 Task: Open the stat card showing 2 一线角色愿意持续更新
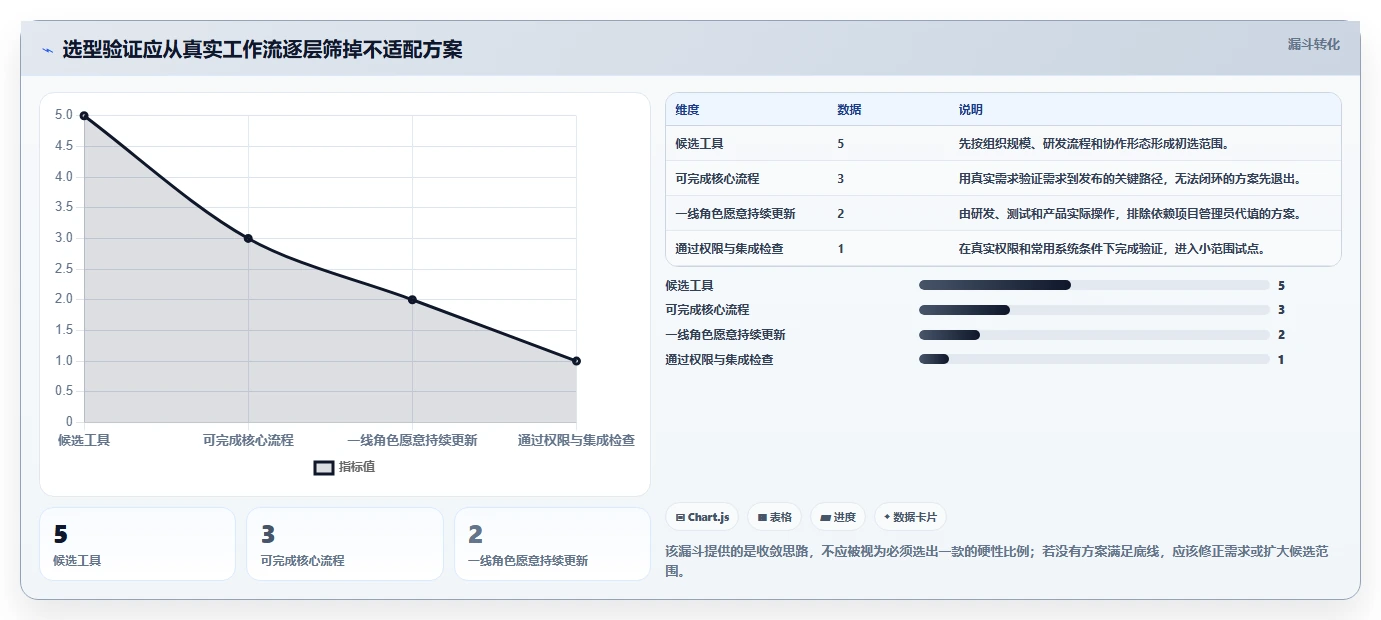pos(552,544)
